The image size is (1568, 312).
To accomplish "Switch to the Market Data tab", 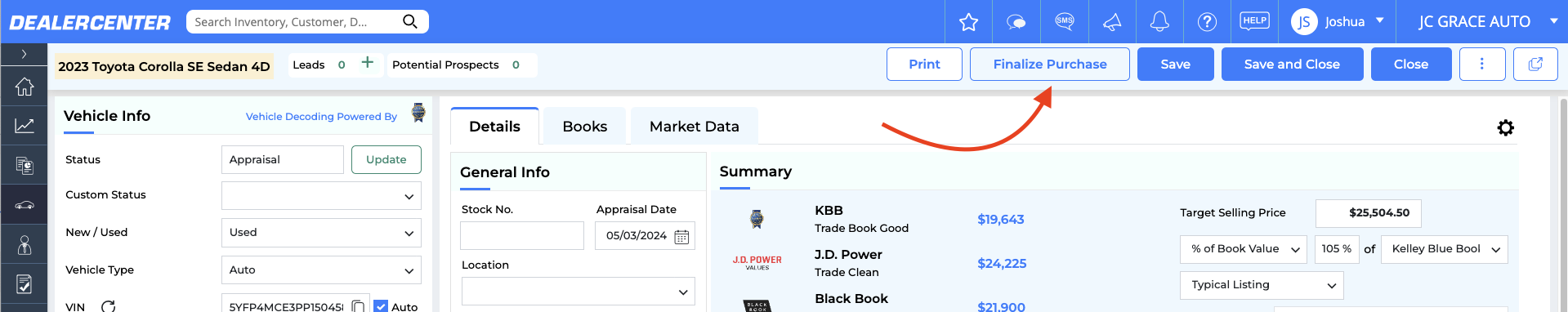I will [x=694, y=127].
